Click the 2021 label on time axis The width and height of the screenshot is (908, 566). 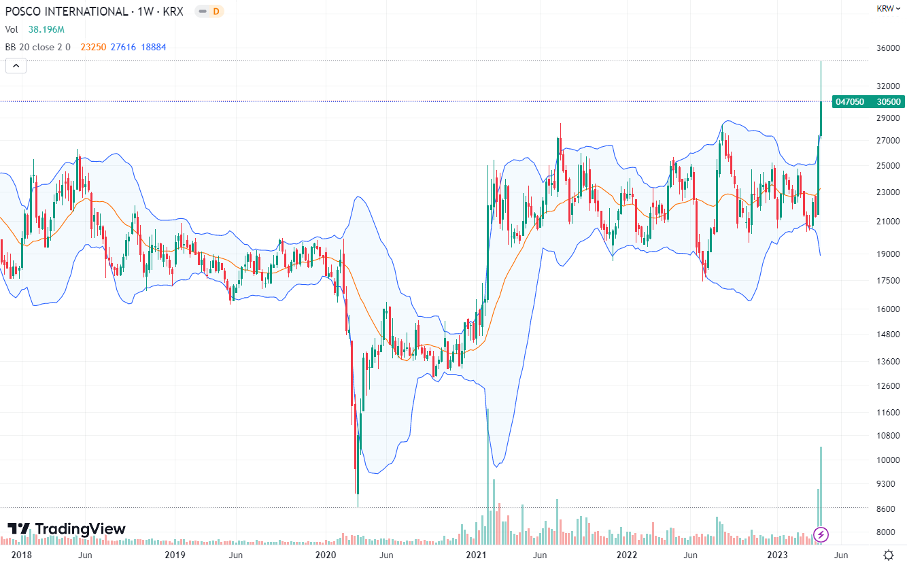476,553
